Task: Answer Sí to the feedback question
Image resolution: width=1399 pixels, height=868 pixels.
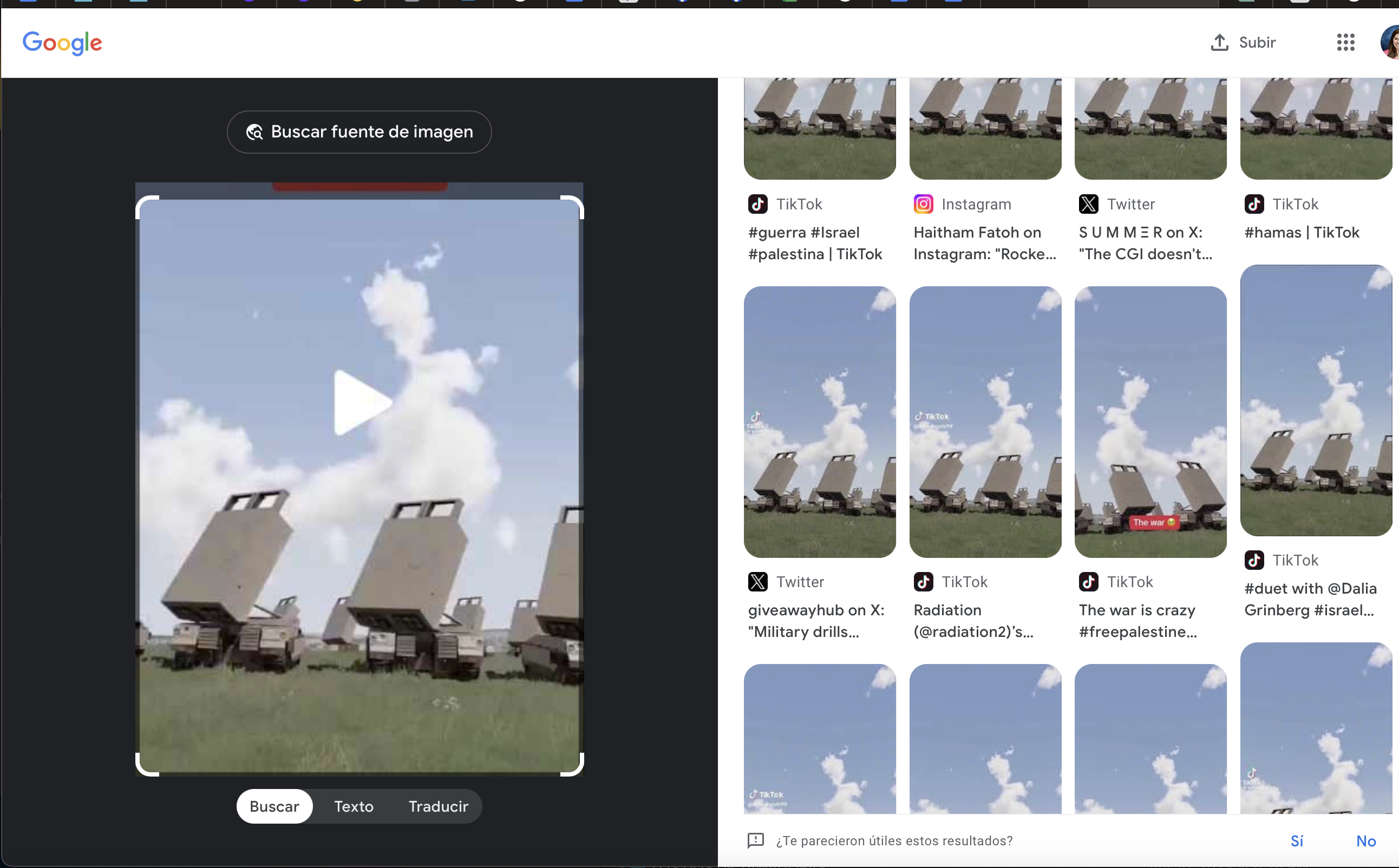Action: [1296, 840]
